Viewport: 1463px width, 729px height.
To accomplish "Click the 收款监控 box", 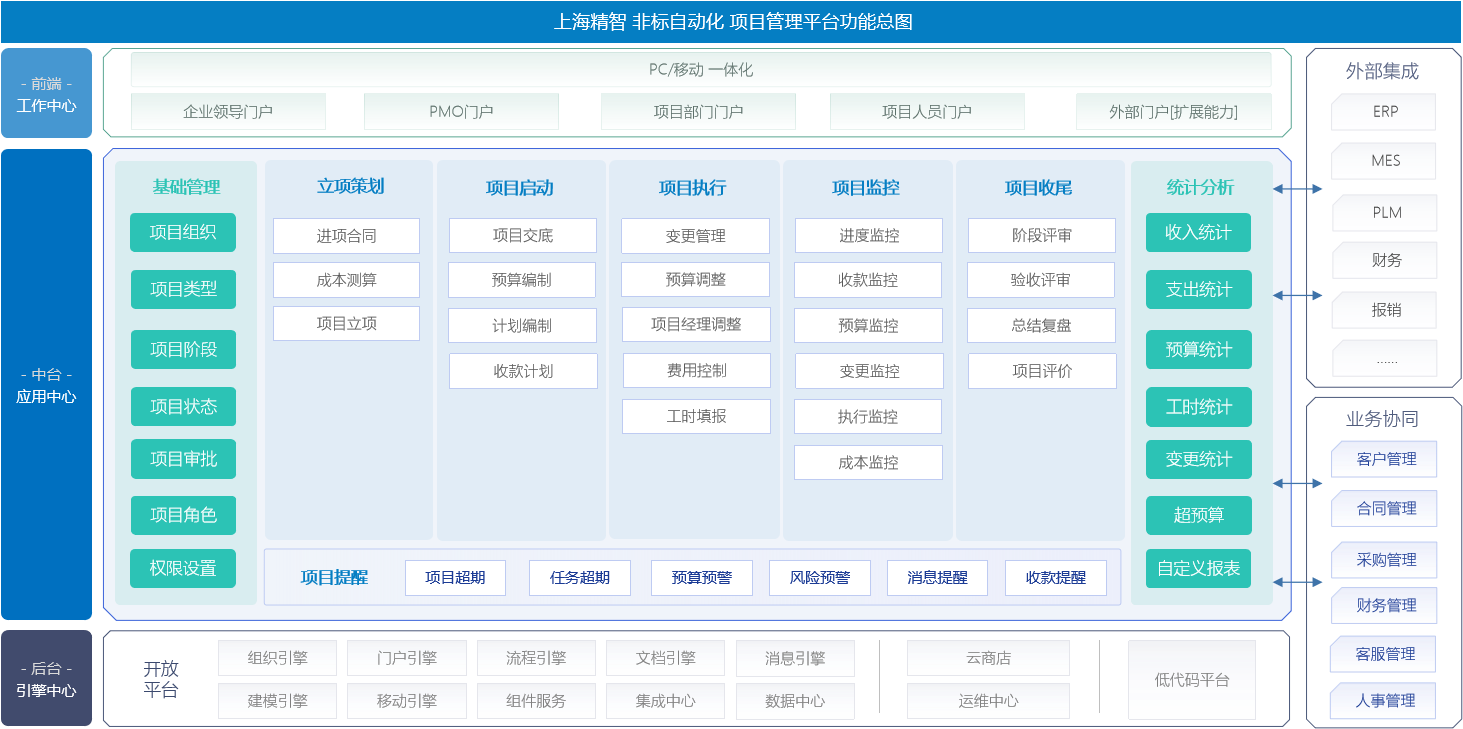I will click(868, 280).
